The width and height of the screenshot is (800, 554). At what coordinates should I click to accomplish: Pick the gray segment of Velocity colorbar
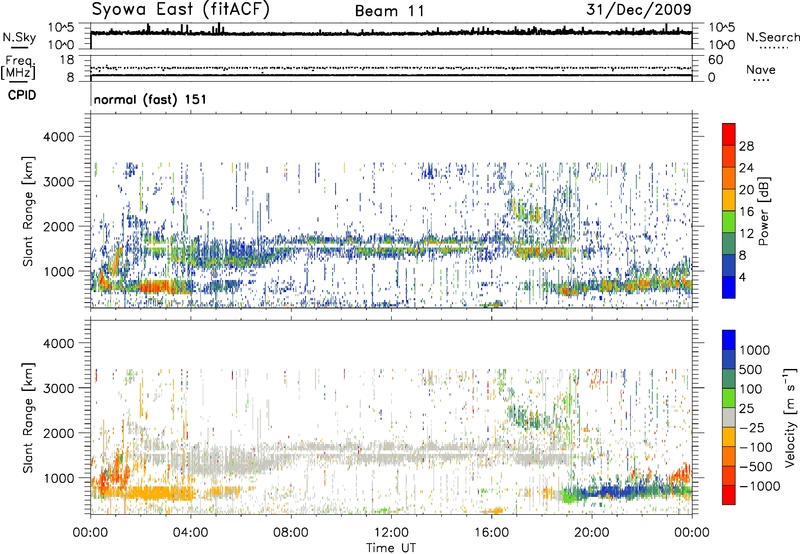coord(729,417)
